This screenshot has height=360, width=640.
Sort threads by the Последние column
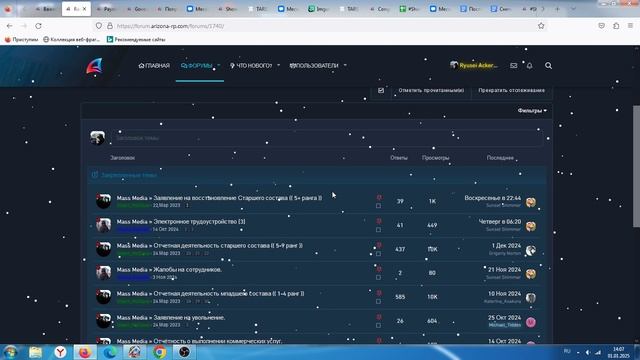click(x=500, y=158)
